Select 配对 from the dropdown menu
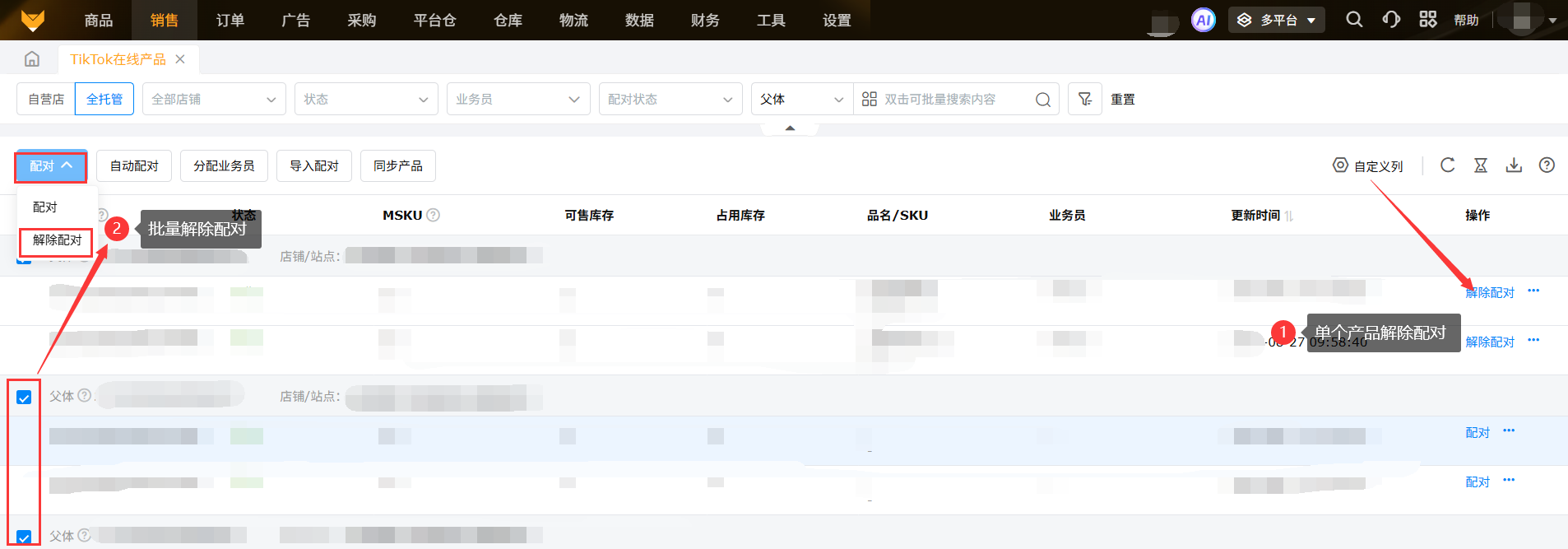This screenshot has height=549, width=1568. coord(45,207)
